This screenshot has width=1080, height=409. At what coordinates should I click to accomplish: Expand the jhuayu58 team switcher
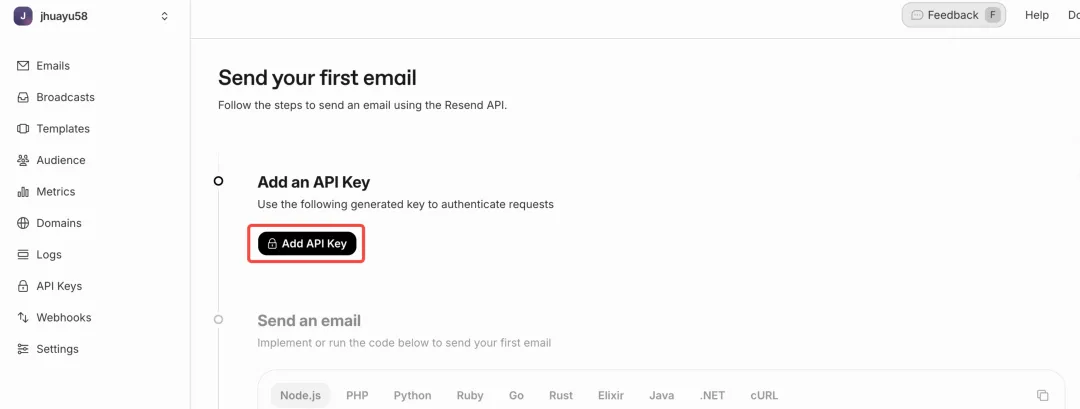pyautogui.click(x=165, y=16)
